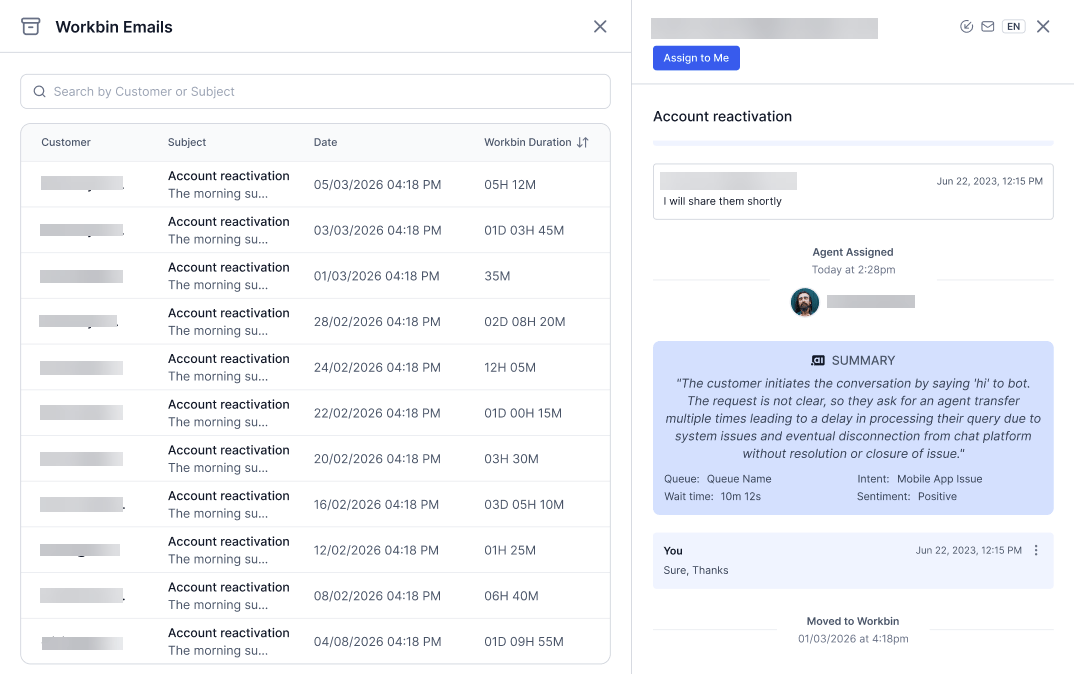This screenshot has width=1074, height=674.
Task: Click the Workbin archive box icon
Action: [30, 27]
